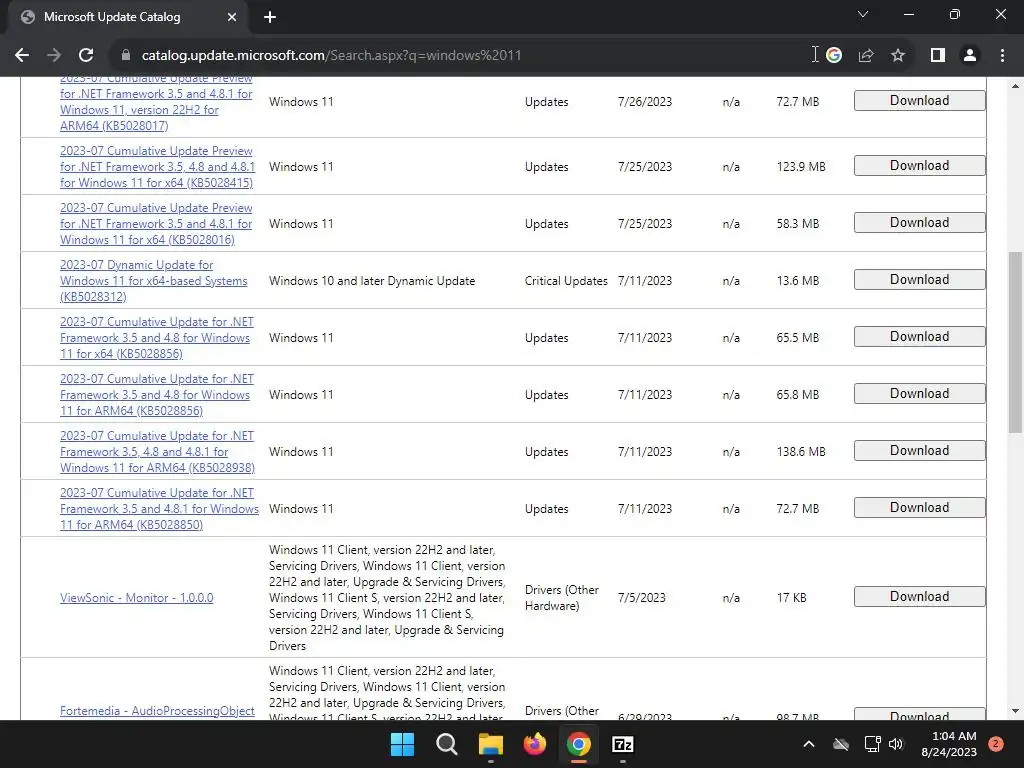Open the KB5028415 Cumulative Update Preview link

[157, 167]
